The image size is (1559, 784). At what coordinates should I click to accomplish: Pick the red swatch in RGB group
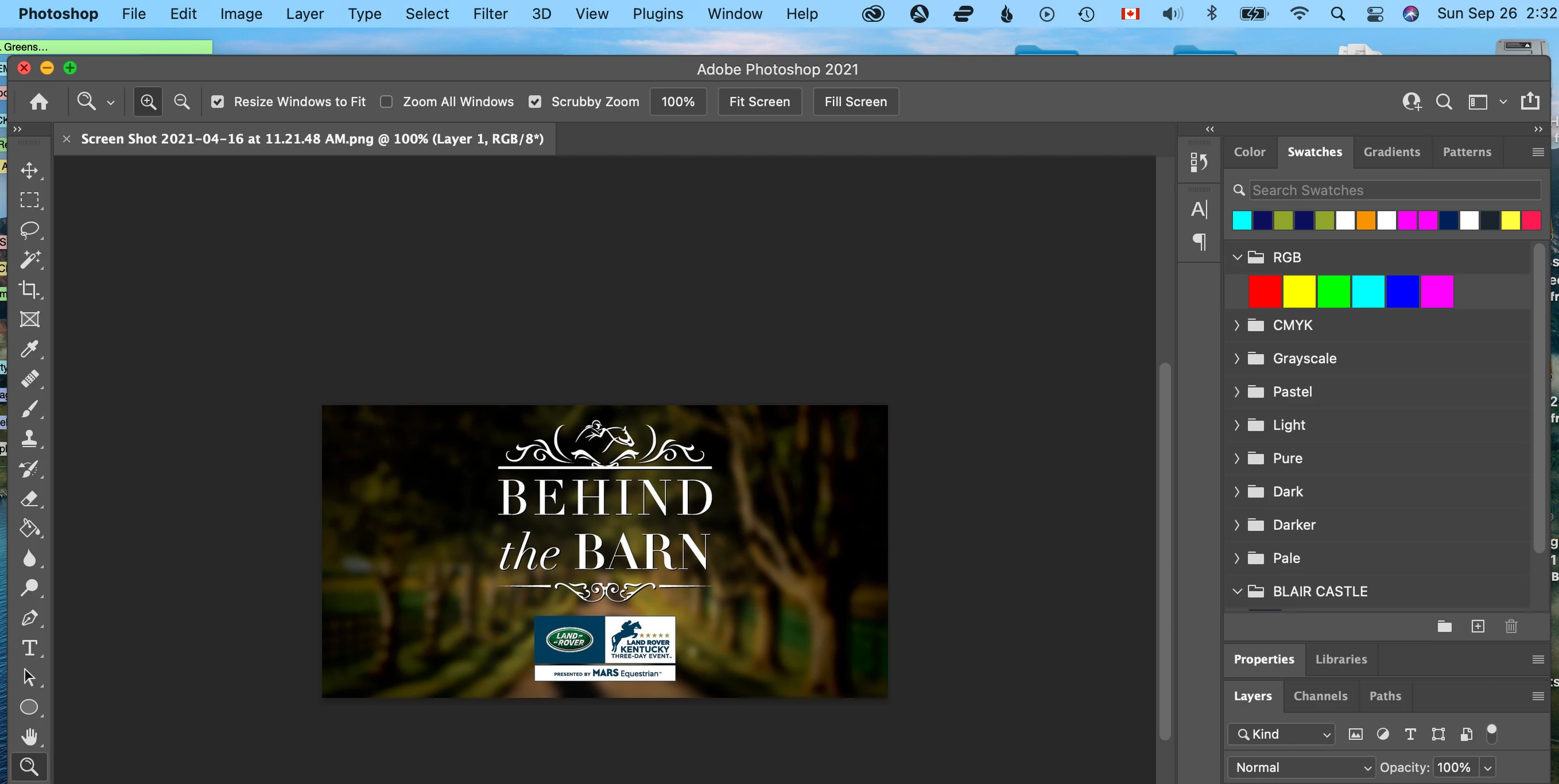pyautogui.click(x=1265, y=292)
